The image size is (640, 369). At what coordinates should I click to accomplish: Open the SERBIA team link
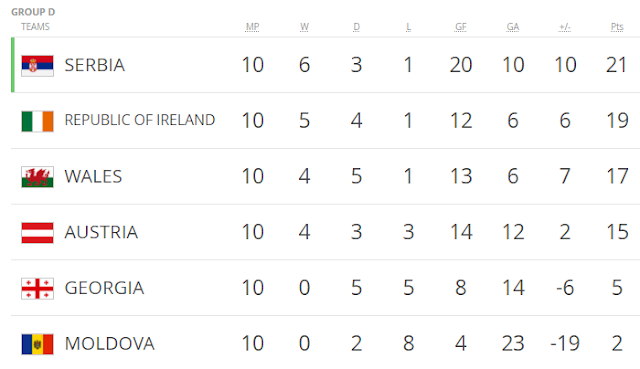[95, 65]
